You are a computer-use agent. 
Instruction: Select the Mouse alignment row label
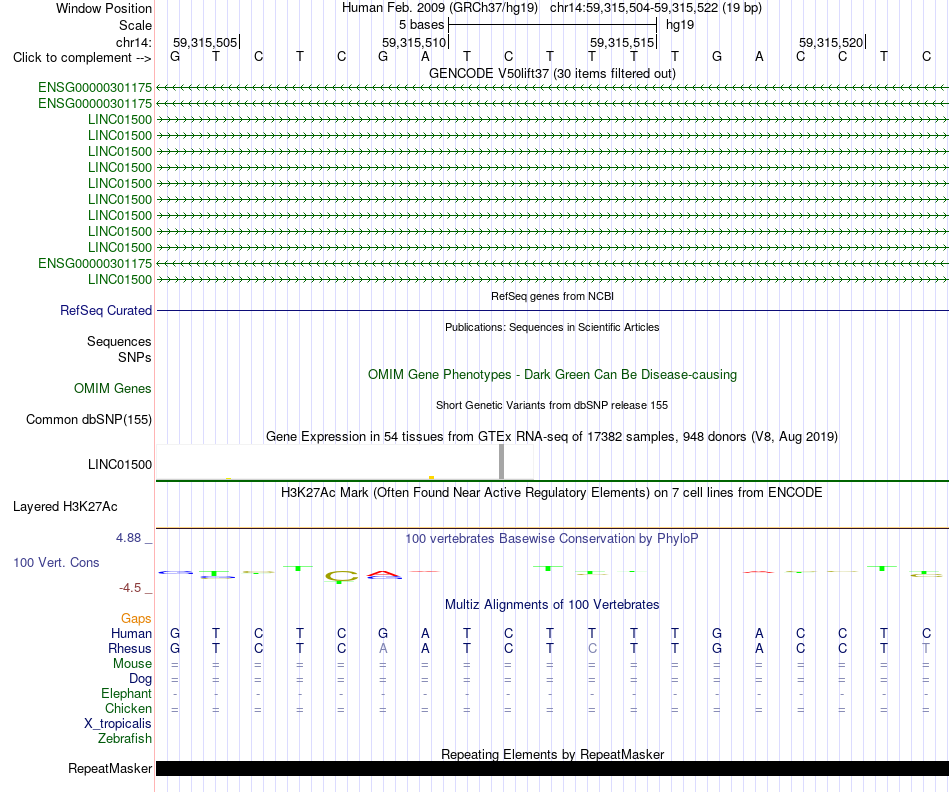(132, 664)
